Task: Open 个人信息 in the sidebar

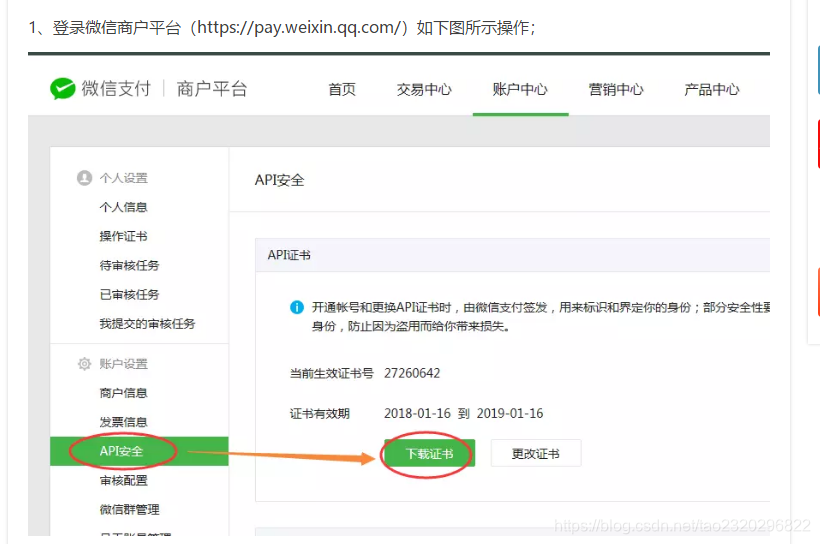Action: (x=123, y=207)
